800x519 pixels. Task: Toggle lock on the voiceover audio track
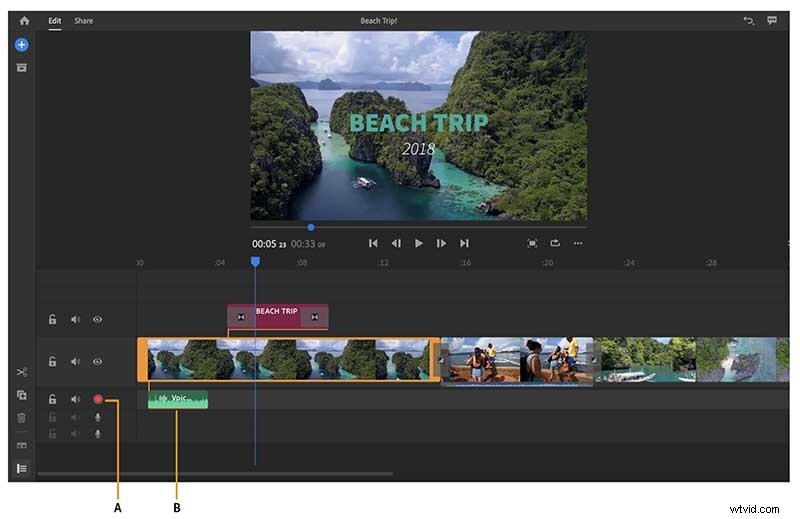pos(53,399)
